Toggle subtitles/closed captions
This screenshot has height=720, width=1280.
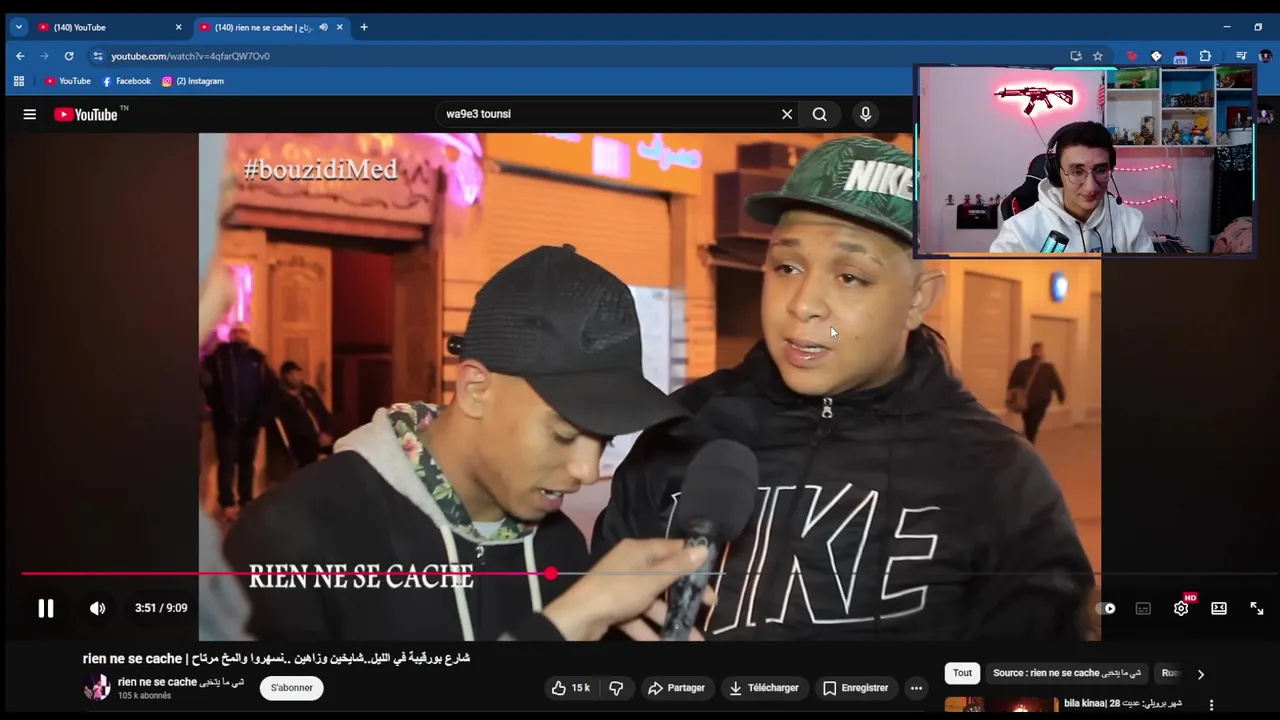click(x=1143, y=608)
